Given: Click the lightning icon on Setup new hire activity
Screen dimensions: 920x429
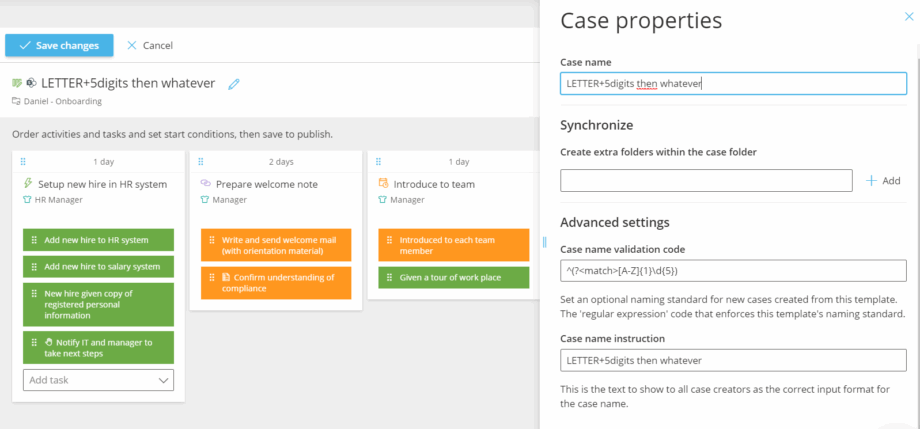Looking at the screenshot, I should (x=28, y=184).
